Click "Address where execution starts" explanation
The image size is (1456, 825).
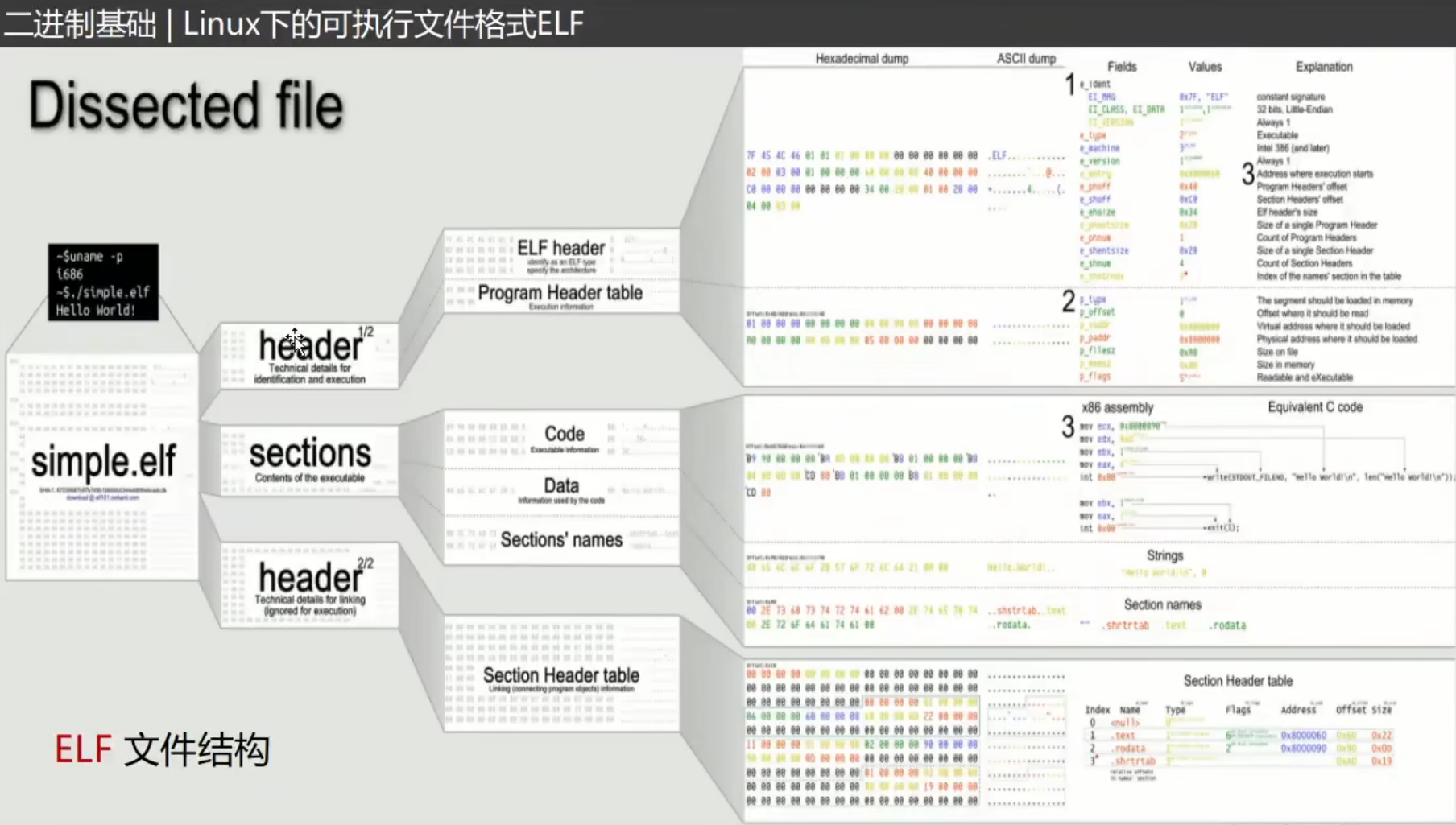[x=1314, y=174]
